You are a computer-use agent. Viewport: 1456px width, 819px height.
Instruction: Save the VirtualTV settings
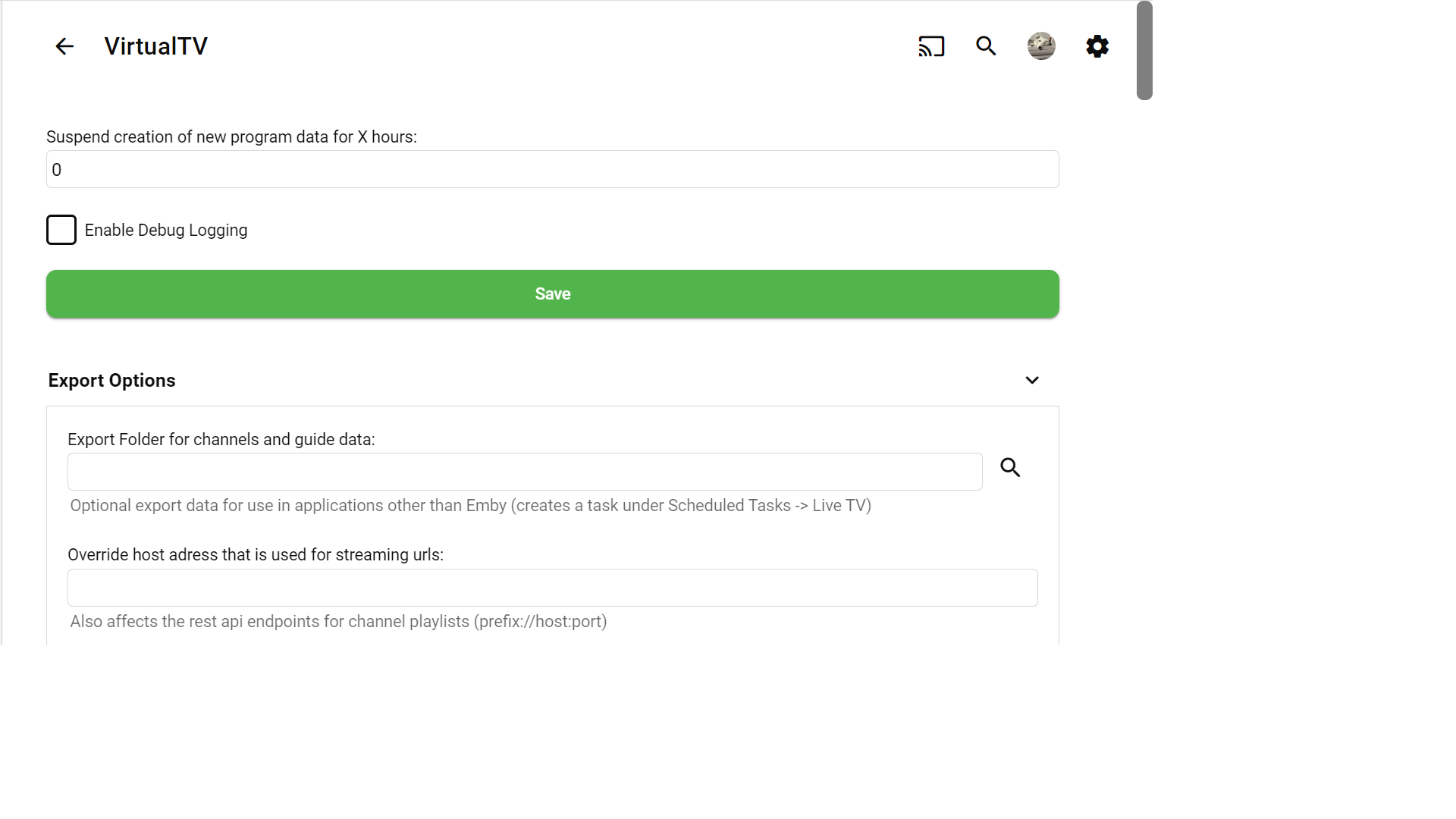[x=552, y=294]
